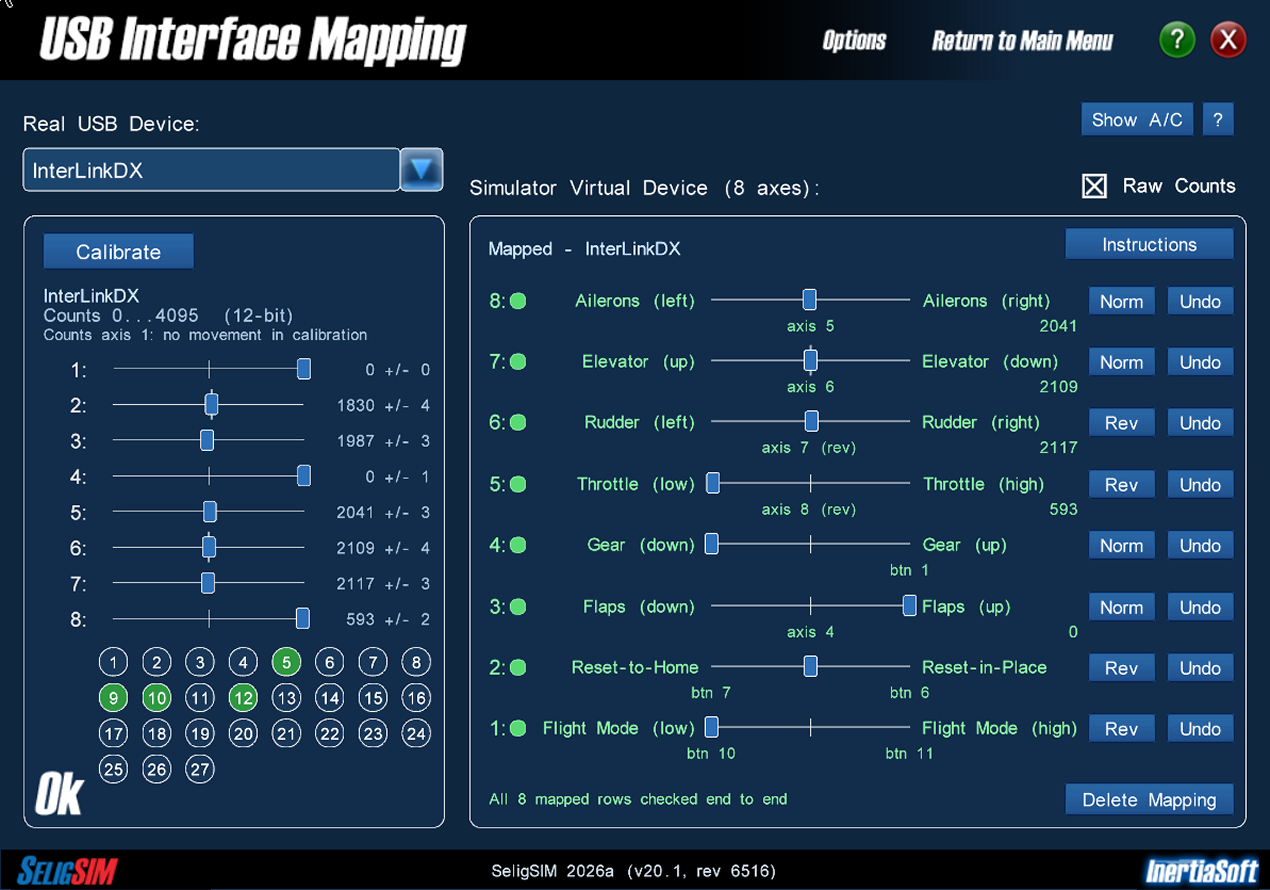Viewport: 1270px width, 890px height.
Task: Click green status dot for row 3 Flaps
Action: coord(518,607)
